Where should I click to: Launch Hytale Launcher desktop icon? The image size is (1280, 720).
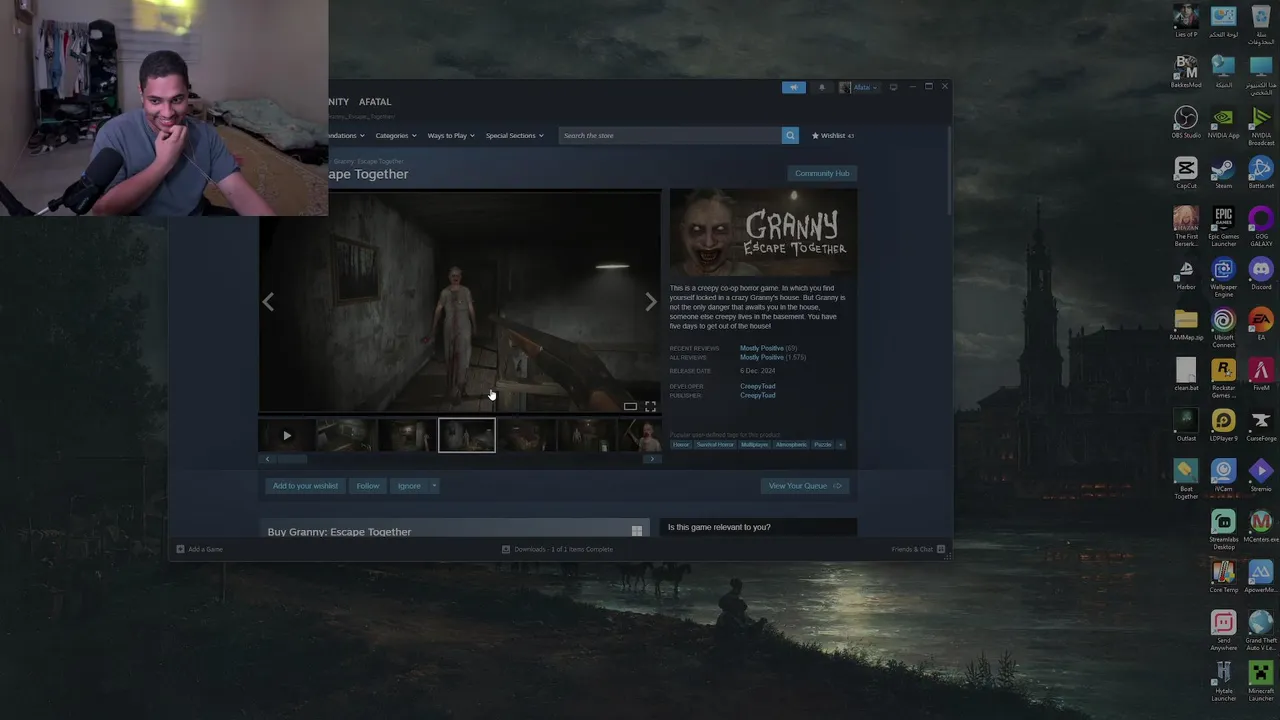click(x=1223, y=680)
